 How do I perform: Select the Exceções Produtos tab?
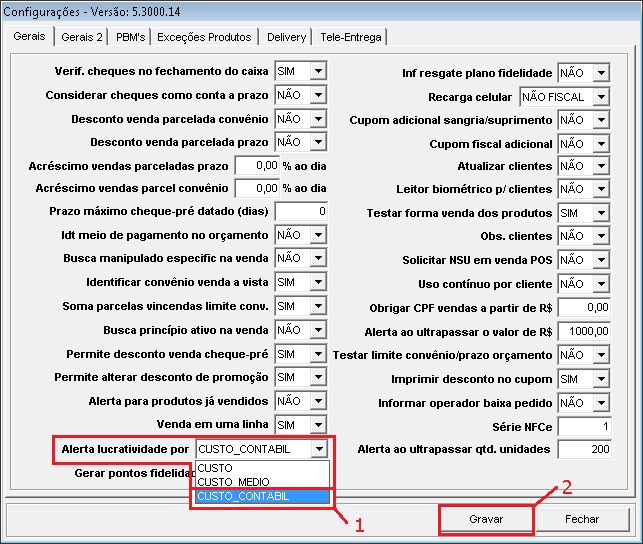(x=204, y=37)
